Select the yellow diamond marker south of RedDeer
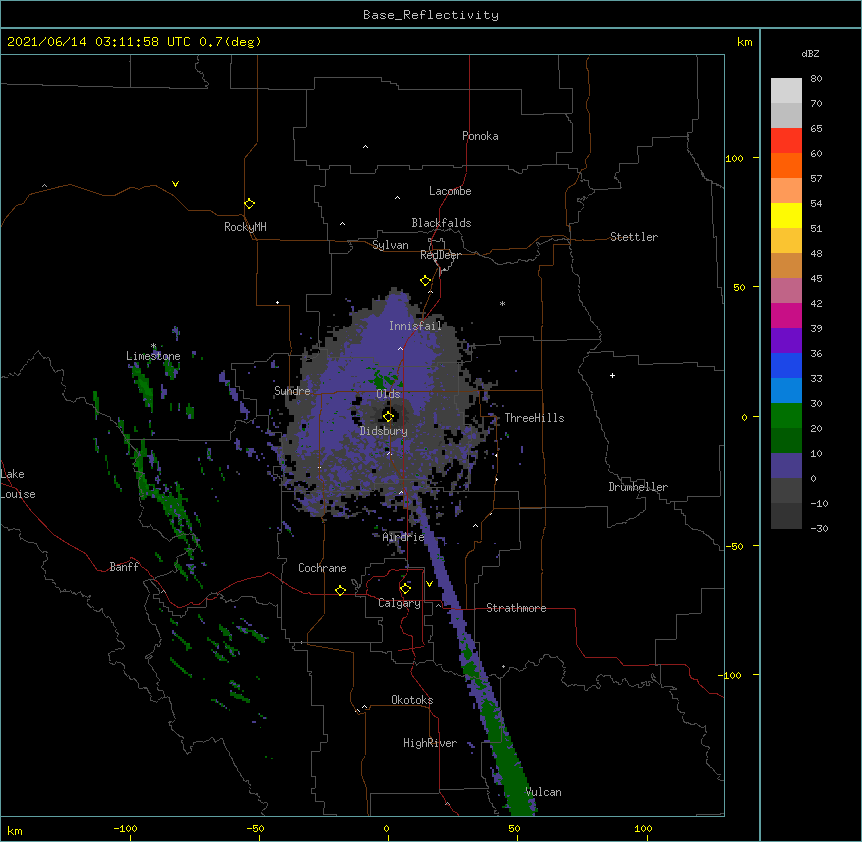 [x=425, y=281]
